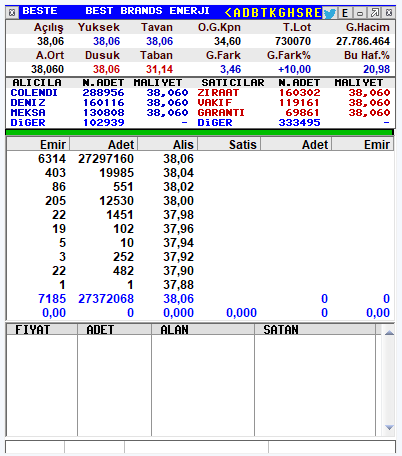The image size is (402, 456).
Task: Select buyer DENIZ row
Action: [x=99, y=103]
